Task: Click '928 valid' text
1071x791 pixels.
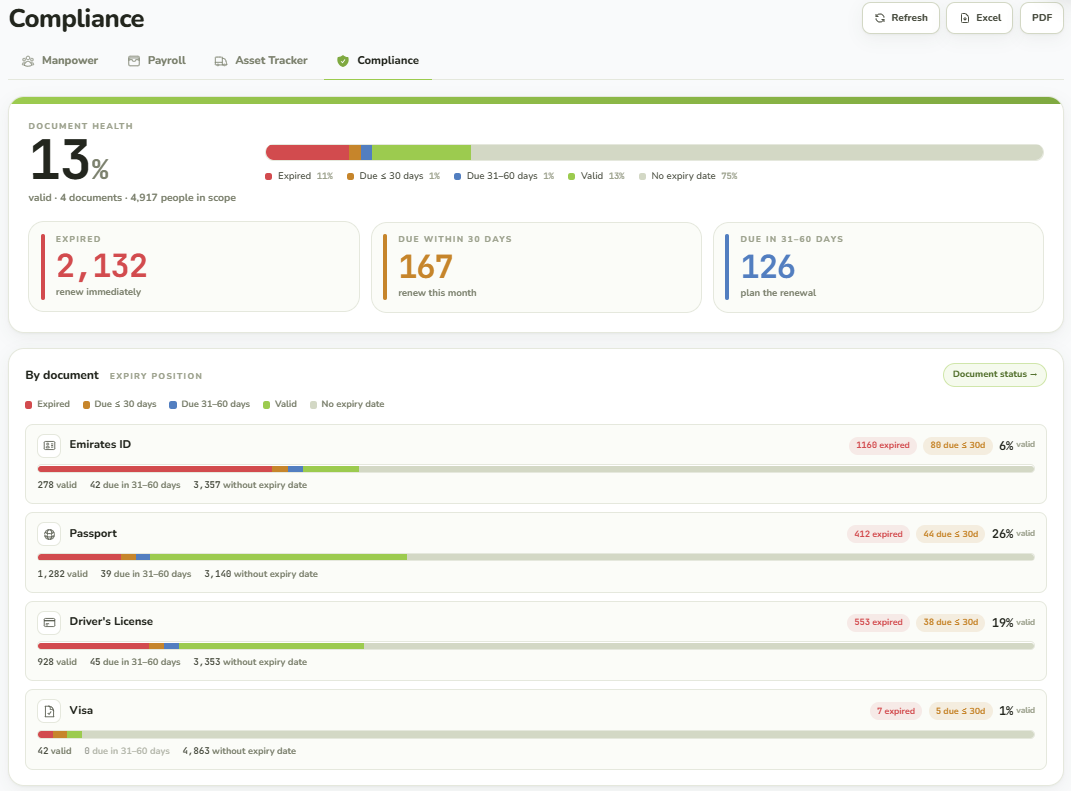Action: [x=57, y=662]
